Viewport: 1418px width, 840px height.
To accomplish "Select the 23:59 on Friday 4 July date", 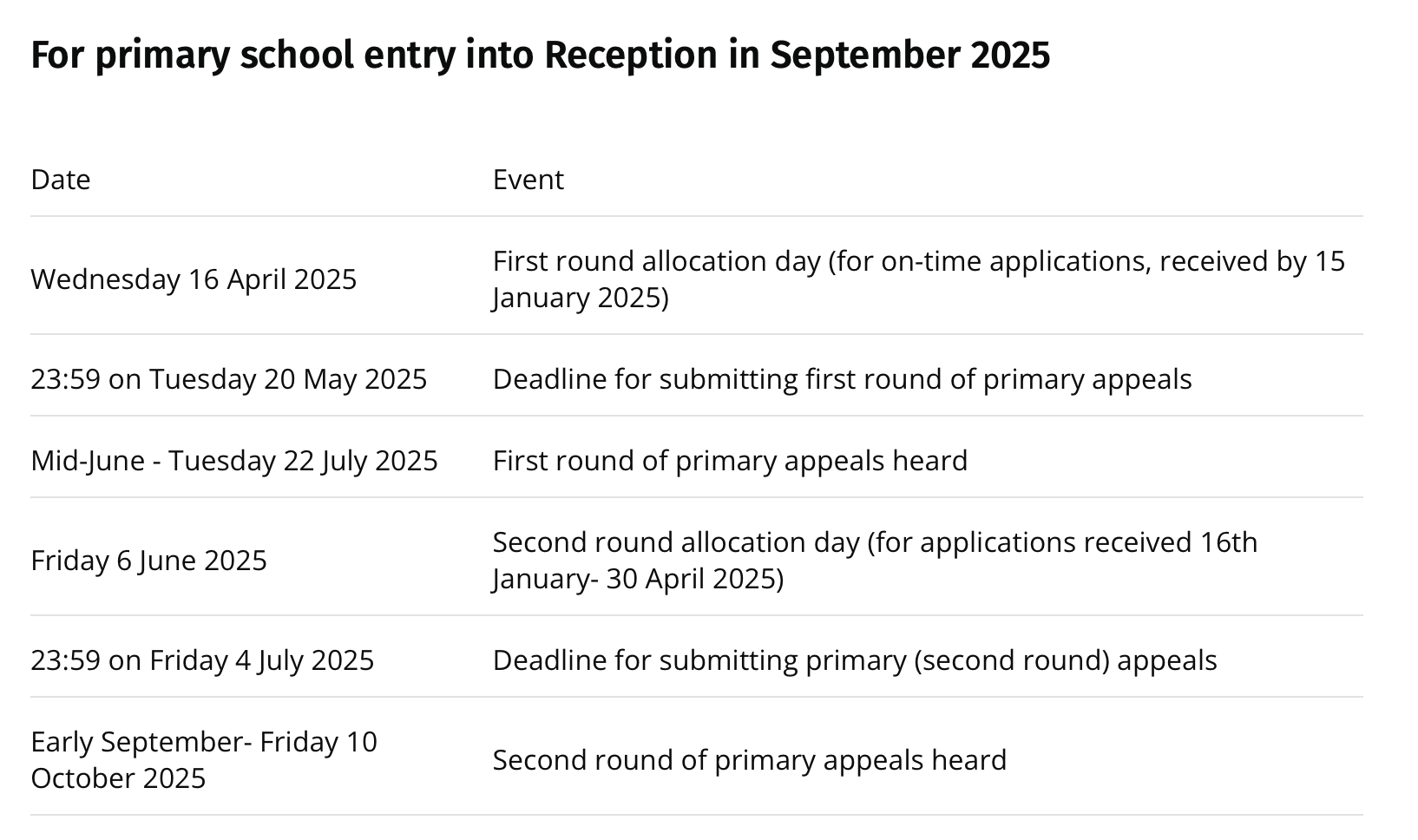I will click(202, 660).
